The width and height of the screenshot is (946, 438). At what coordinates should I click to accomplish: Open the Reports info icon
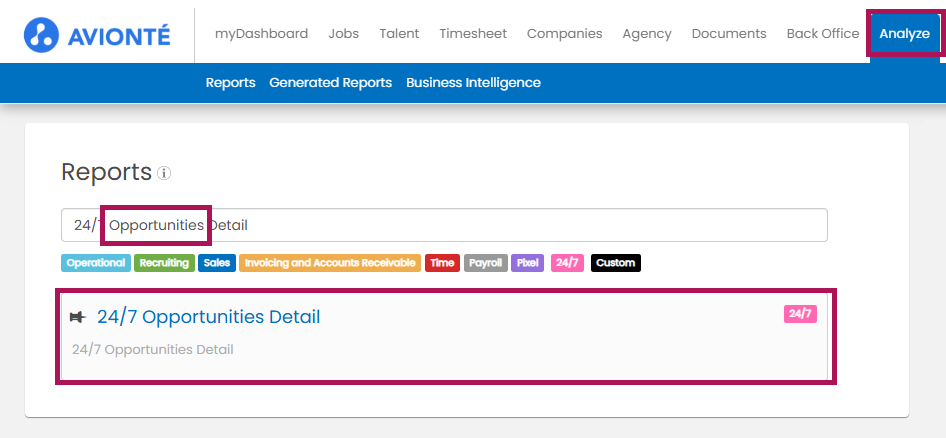click(x=164, y=173)
